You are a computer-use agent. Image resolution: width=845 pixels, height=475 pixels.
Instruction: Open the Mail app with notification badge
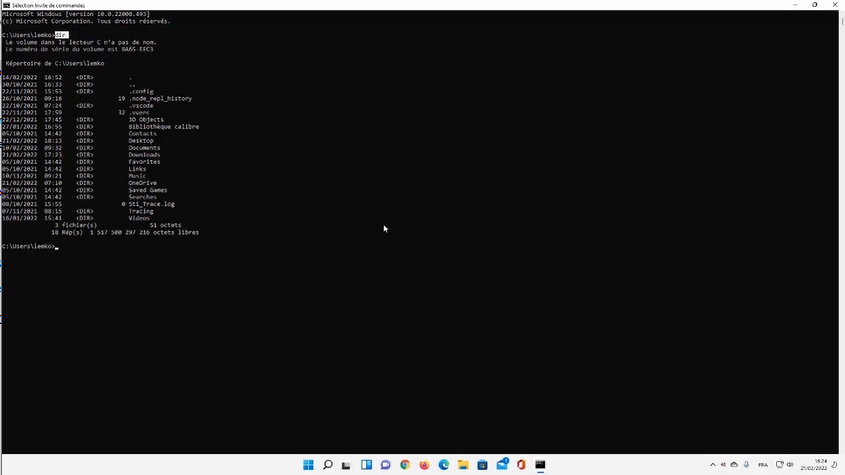(502, 465)
